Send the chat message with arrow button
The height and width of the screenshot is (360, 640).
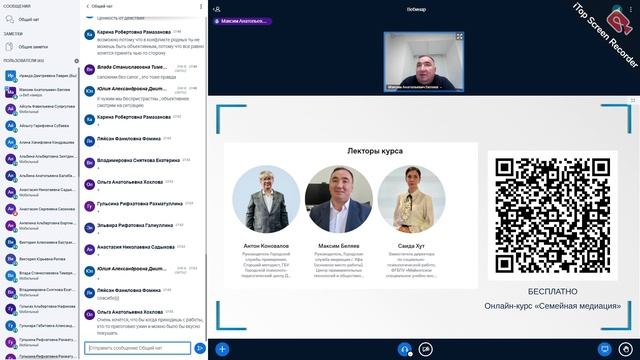pyautogui.click(x=200, y=348)
